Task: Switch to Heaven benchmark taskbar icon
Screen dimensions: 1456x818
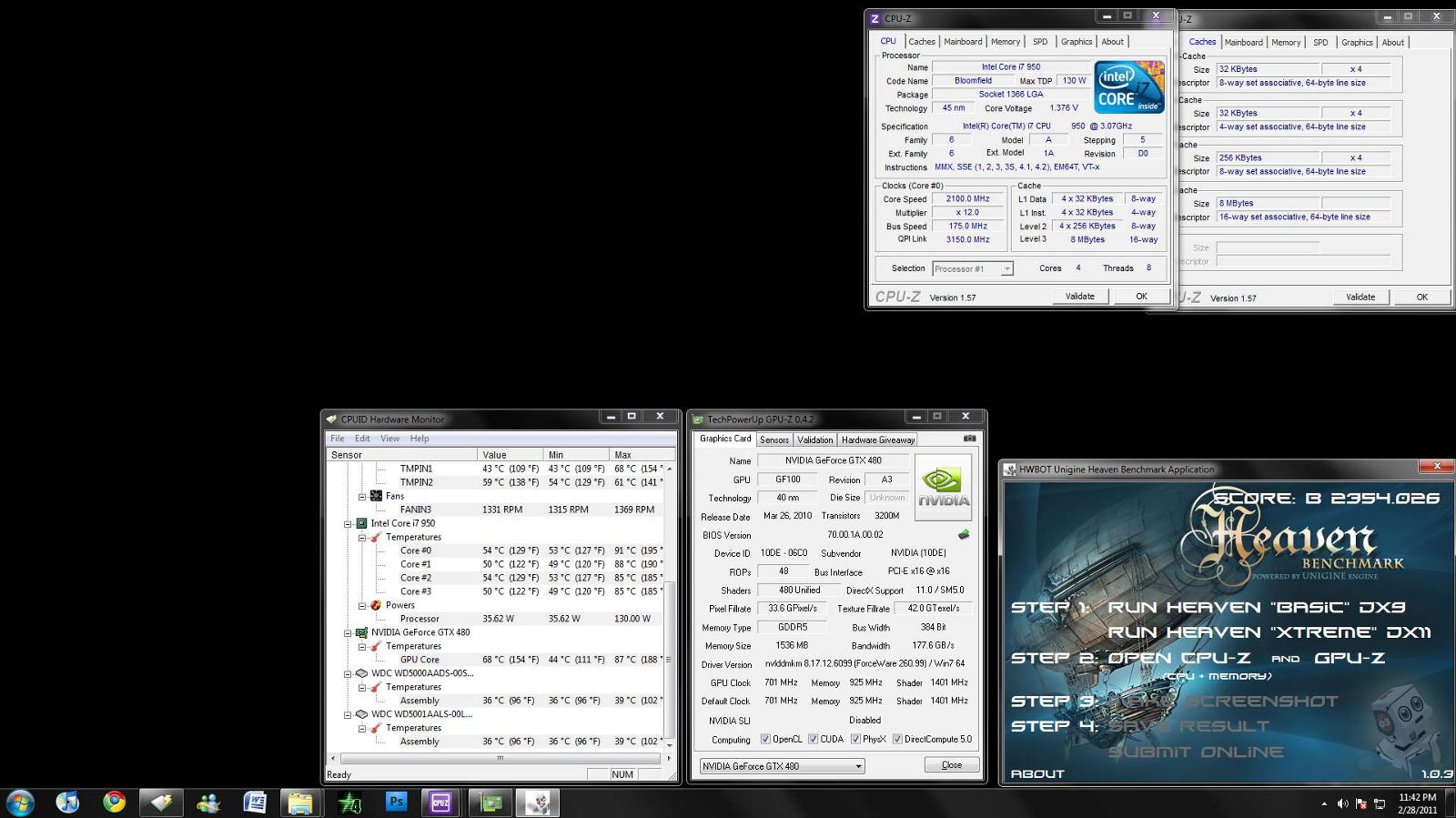Action: (538, 803)
